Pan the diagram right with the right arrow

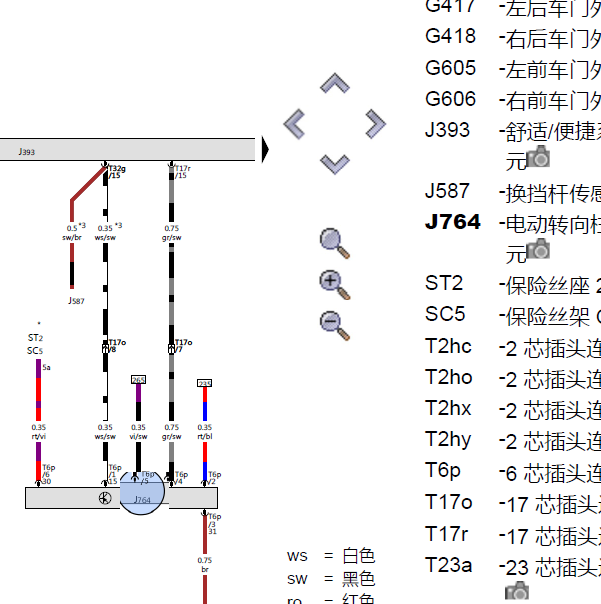click(x=375, y=124)
